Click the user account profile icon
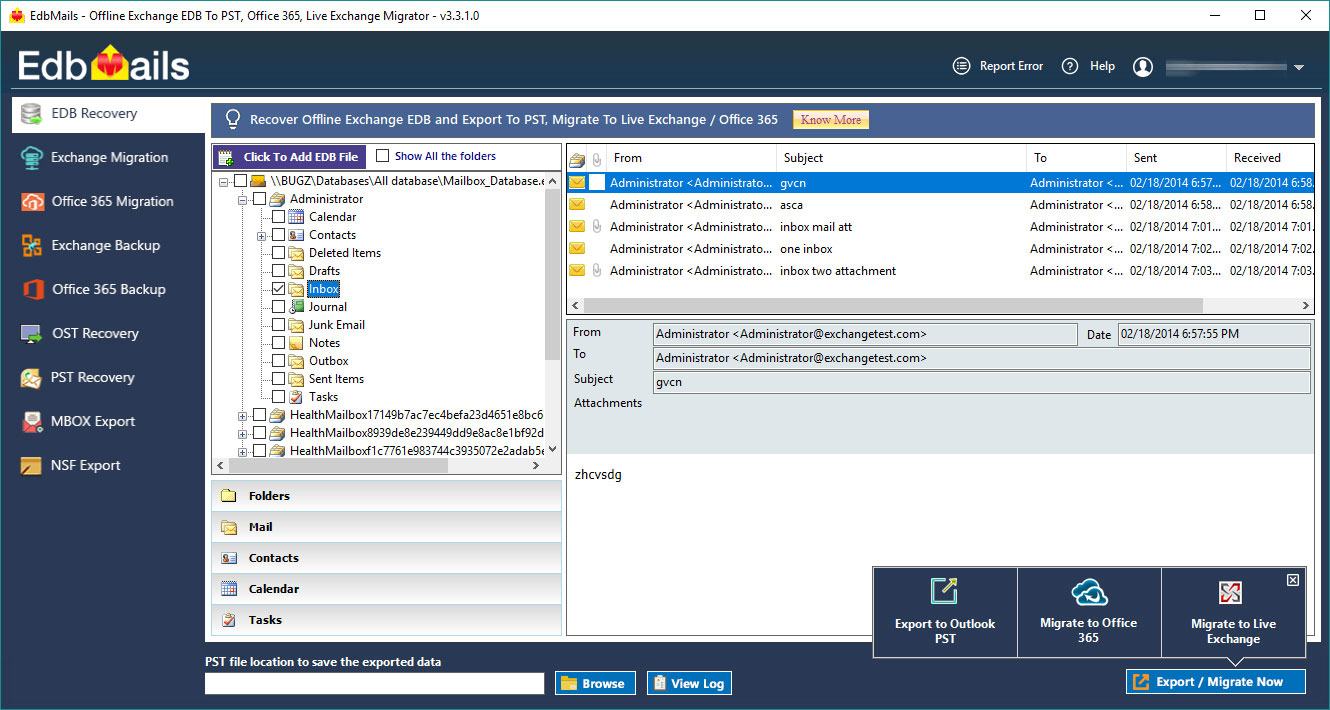The width and height of the screenshot is (1330, 710). tap(1143, 67)
